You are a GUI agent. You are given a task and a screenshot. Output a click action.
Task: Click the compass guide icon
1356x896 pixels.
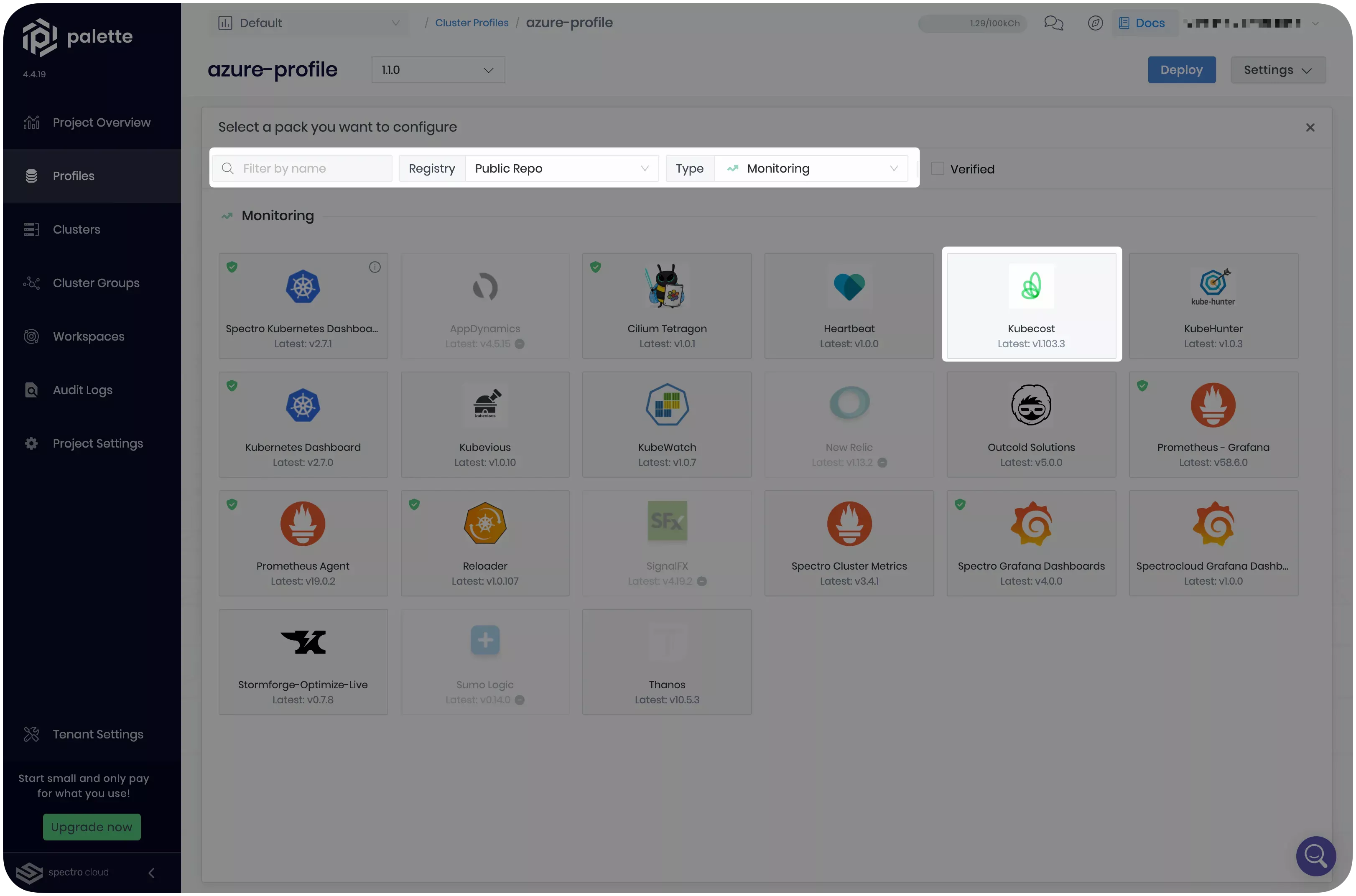point(1095,23)
